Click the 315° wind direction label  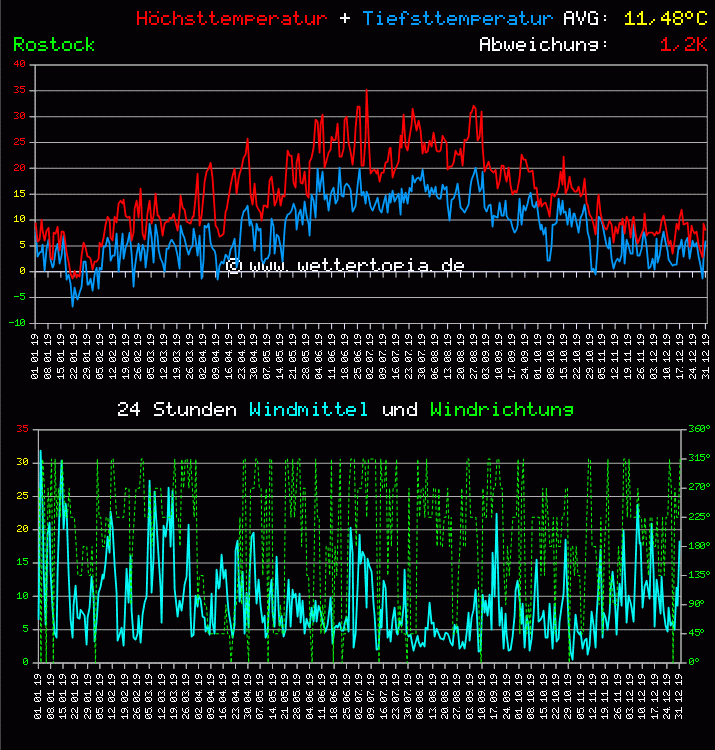pyautogui.click(x=699, y=458)
